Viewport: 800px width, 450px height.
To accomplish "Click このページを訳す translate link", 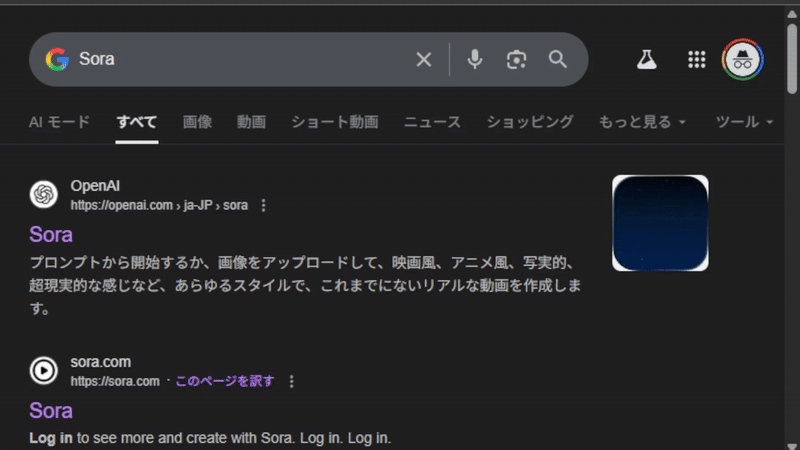I will click(225, 381).
